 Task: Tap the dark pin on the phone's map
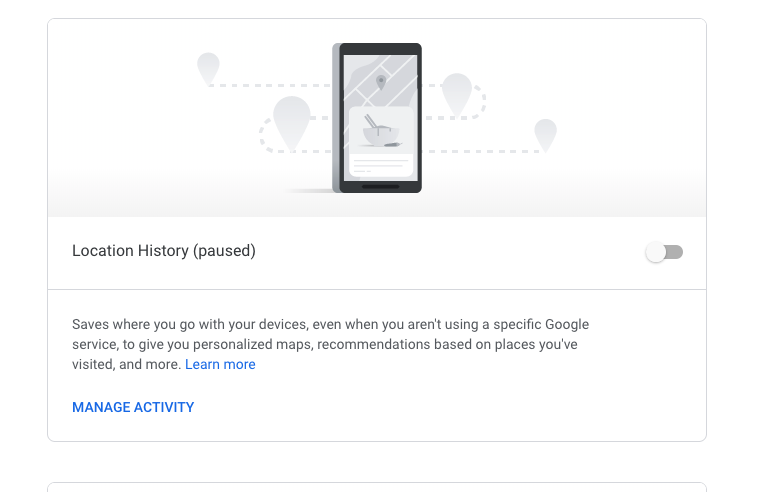(380, 81)
